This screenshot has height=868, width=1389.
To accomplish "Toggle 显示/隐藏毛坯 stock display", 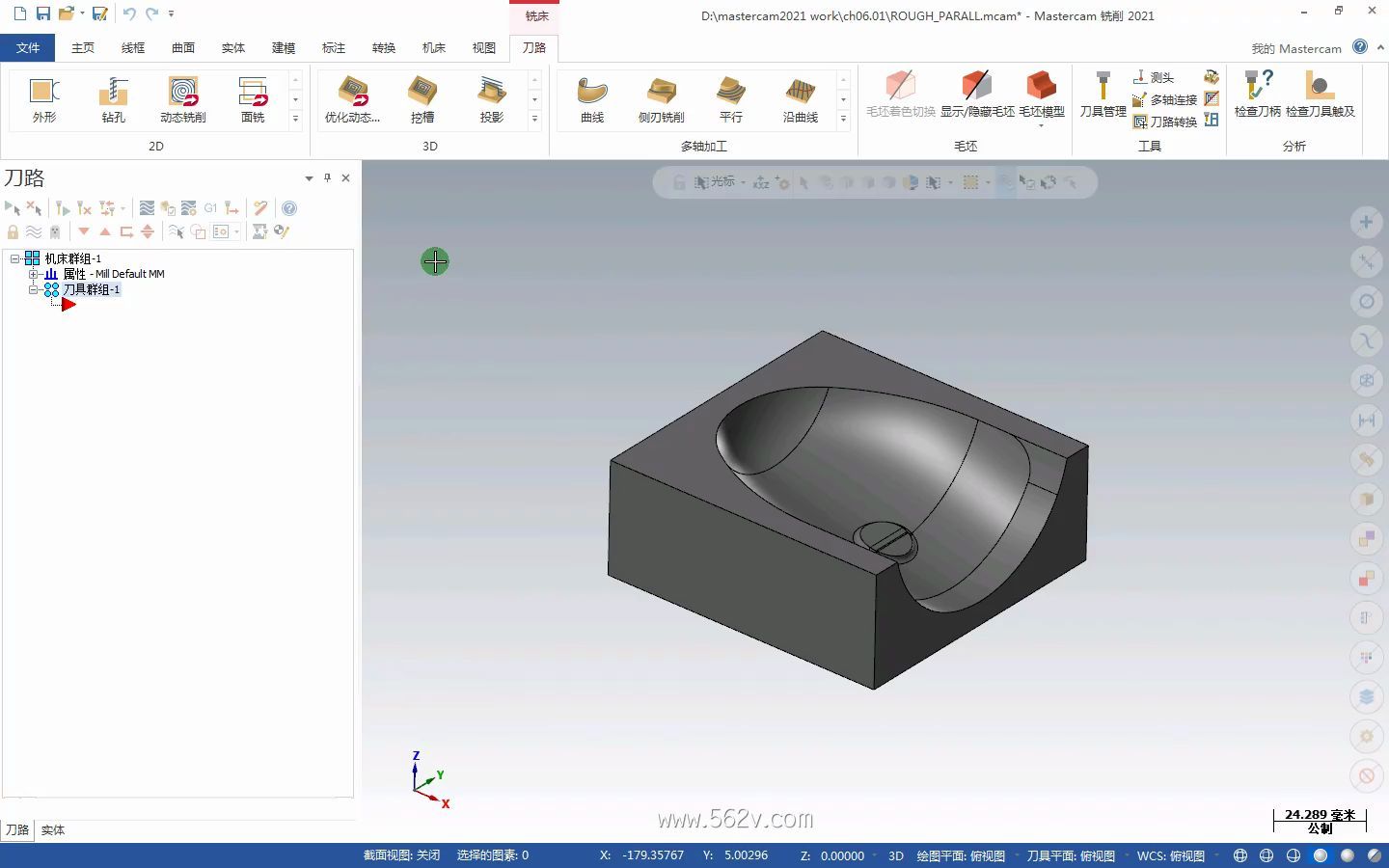I will click(x=977, y=95).
